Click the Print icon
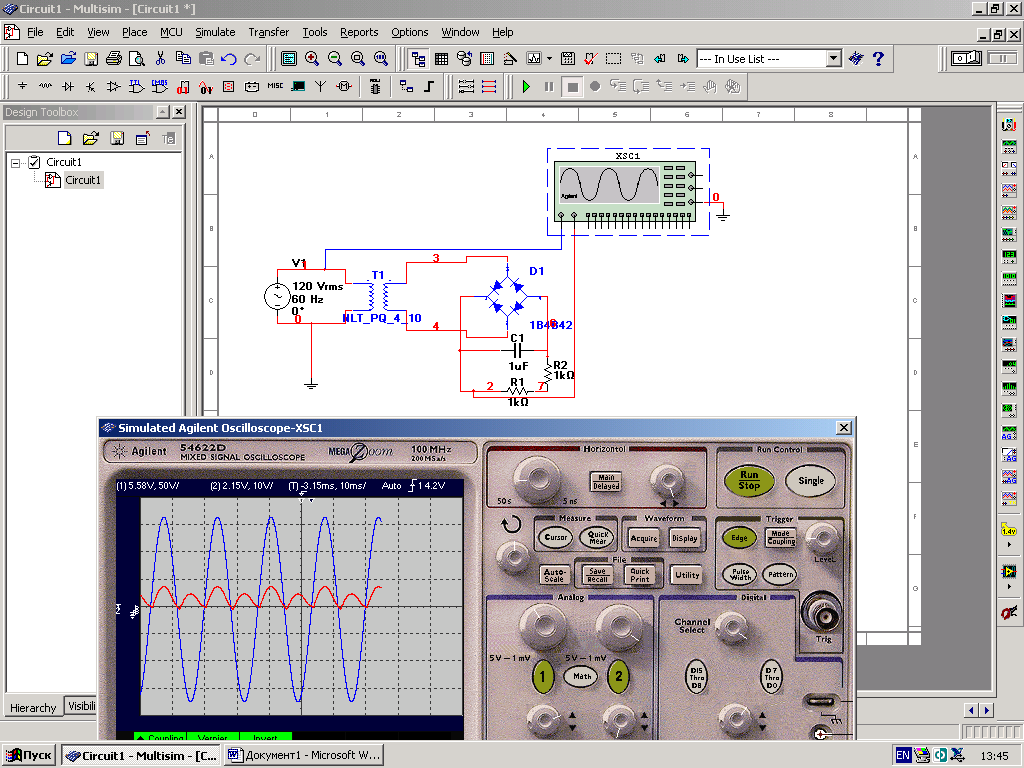This screenshot has height=768, width=1024. point(114,59)
